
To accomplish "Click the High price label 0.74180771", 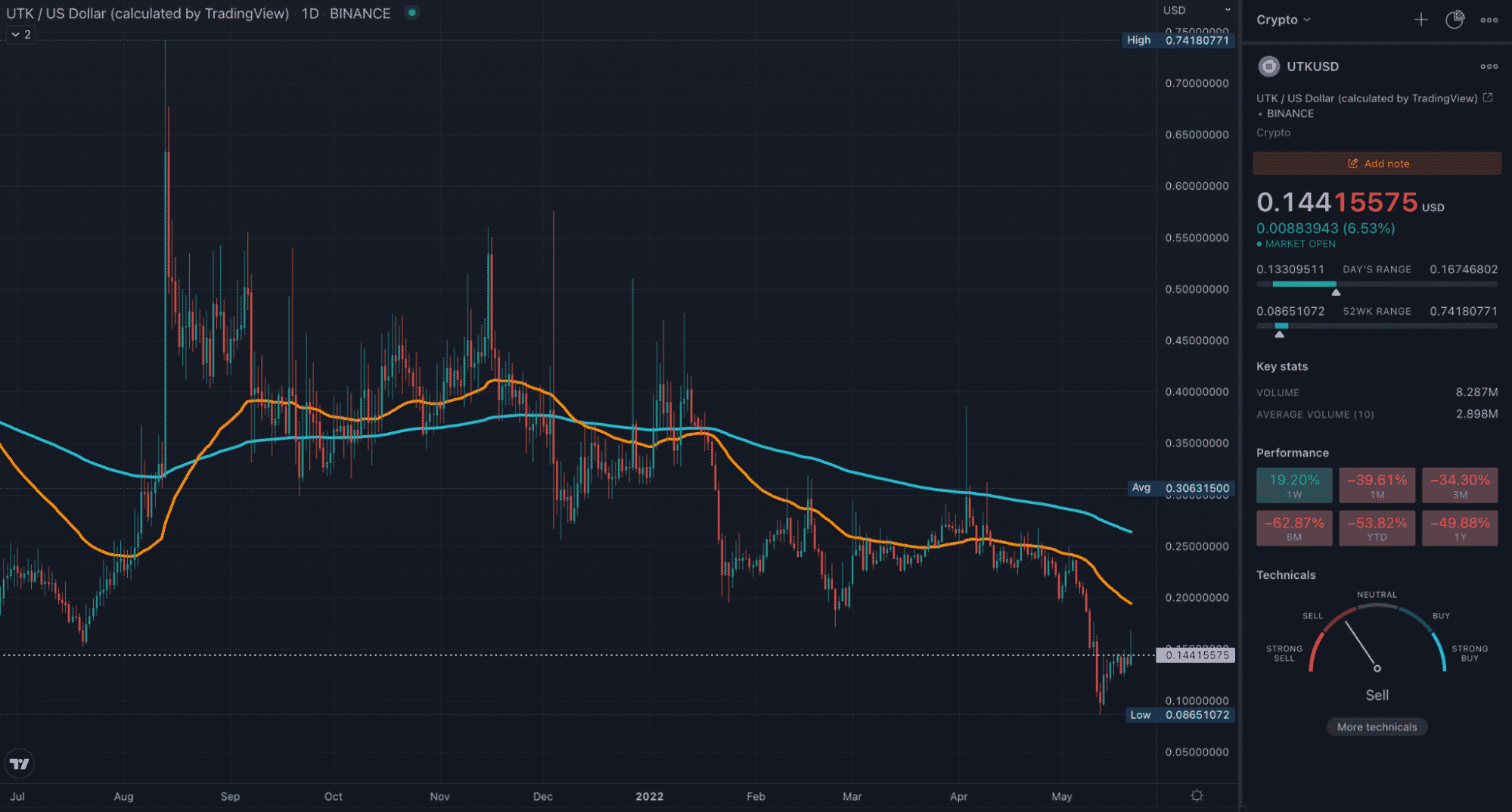I will (1178, 40).
